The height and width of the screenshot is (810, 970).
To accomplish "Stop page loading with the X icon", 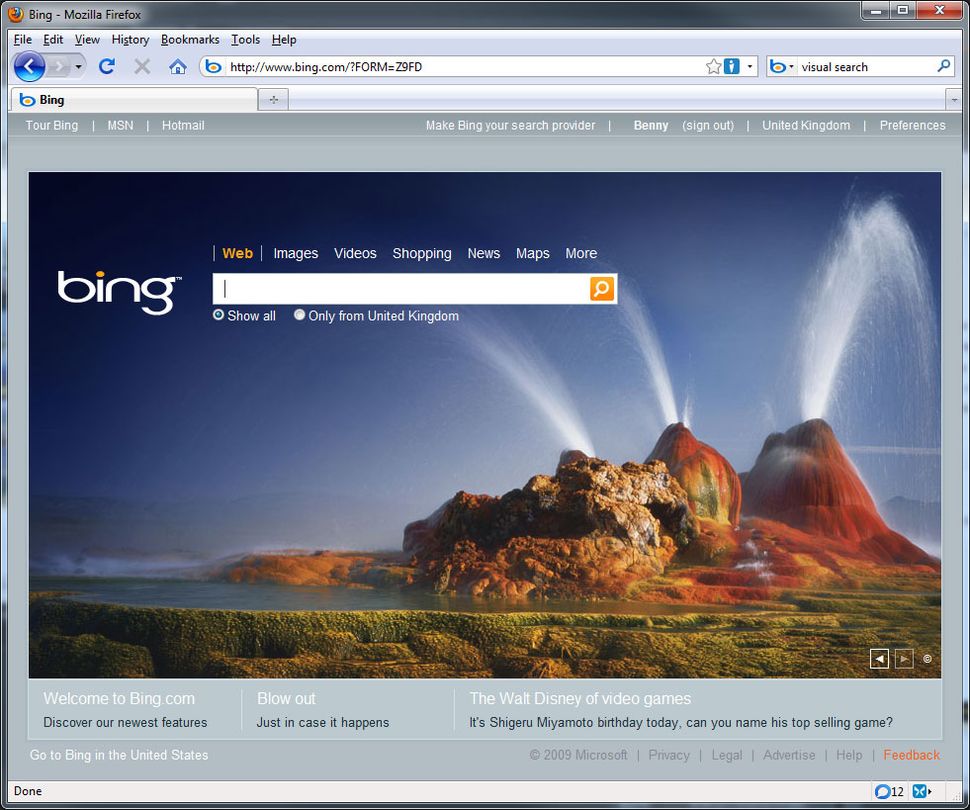I will [x=142, y=66].
